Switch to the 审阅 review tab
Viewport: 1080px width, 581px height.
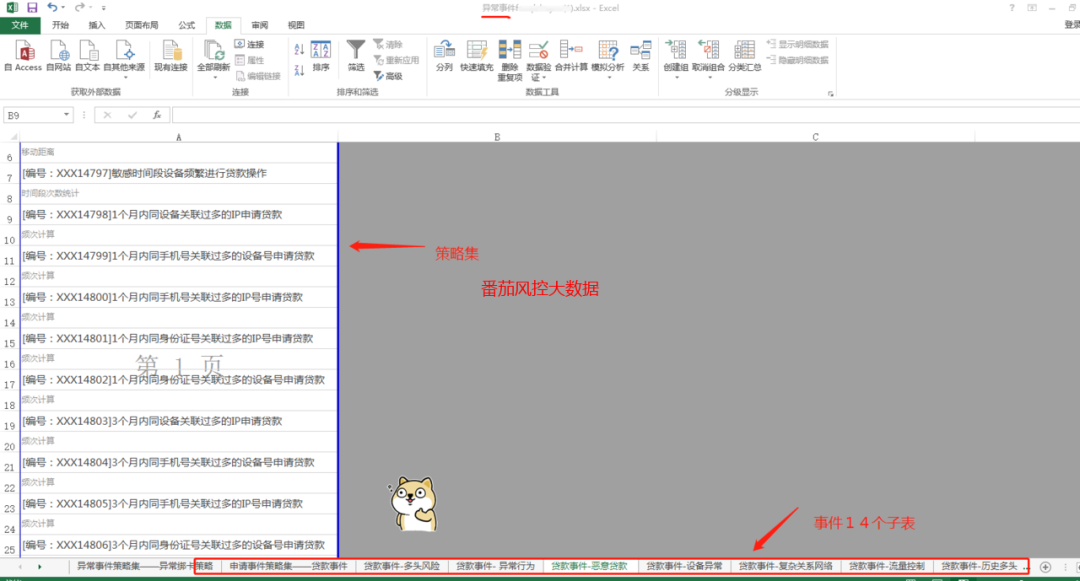click(x=260, y=25)
